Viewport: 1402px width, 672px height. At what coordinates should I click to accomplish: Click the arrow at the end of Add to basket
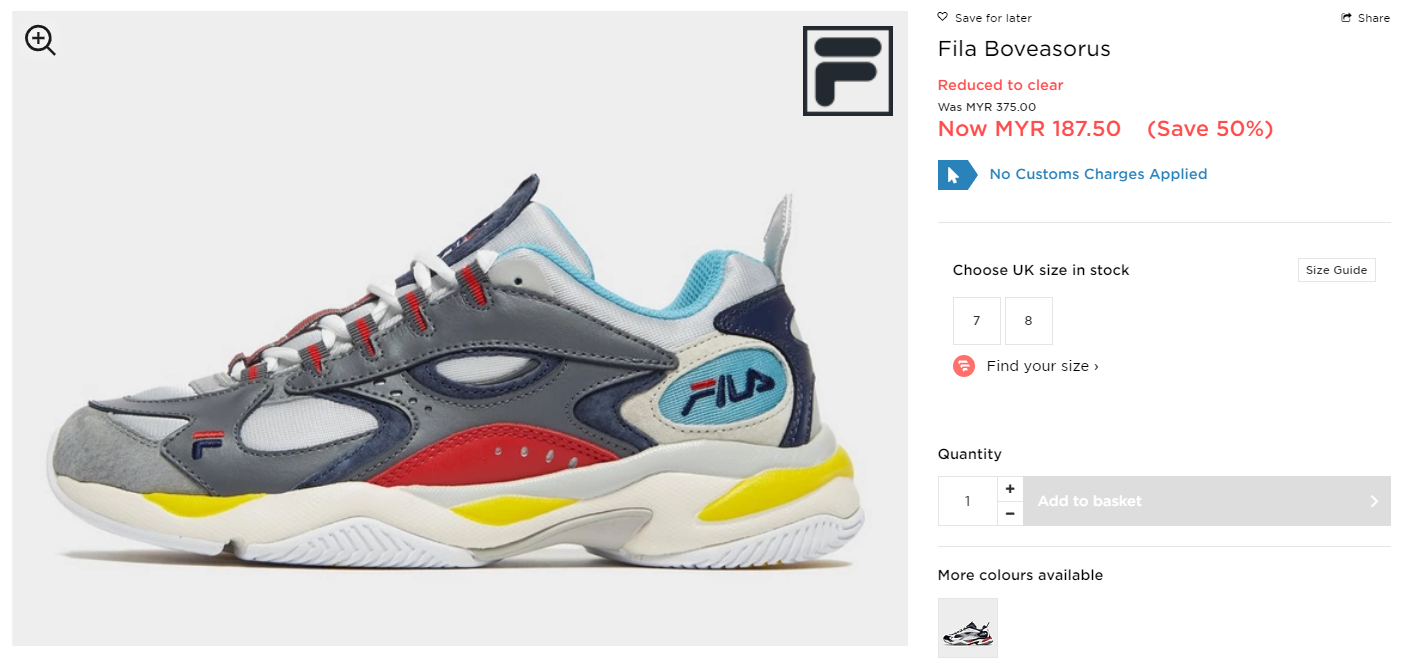1375,501
